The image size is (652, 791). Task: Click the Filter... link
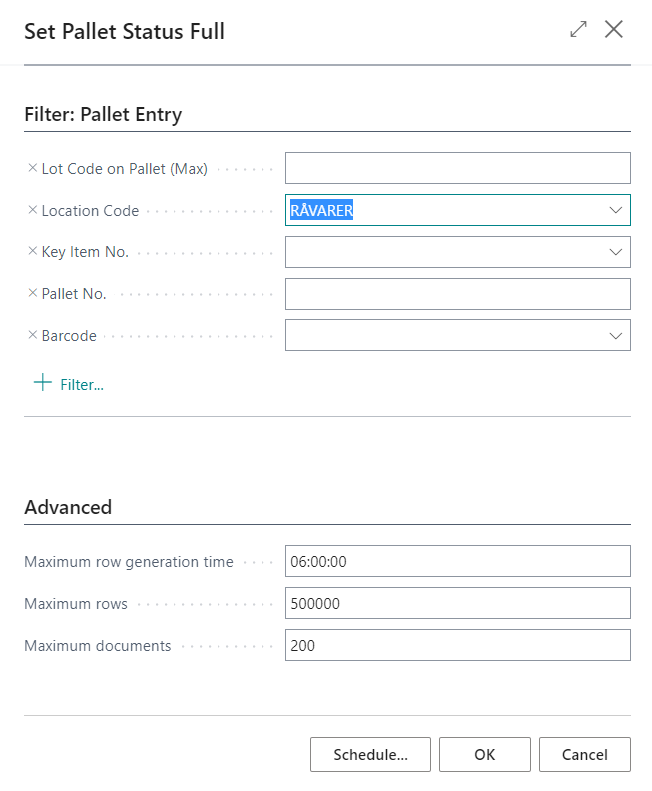pyautogui.click(x=82, y=384)
